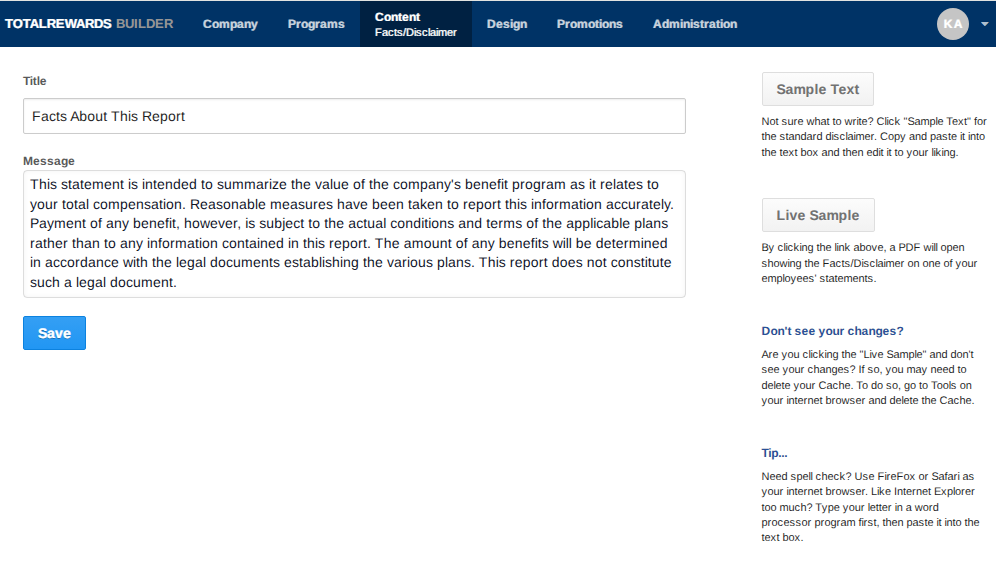Open the Promotions menu

pos(589,24)
